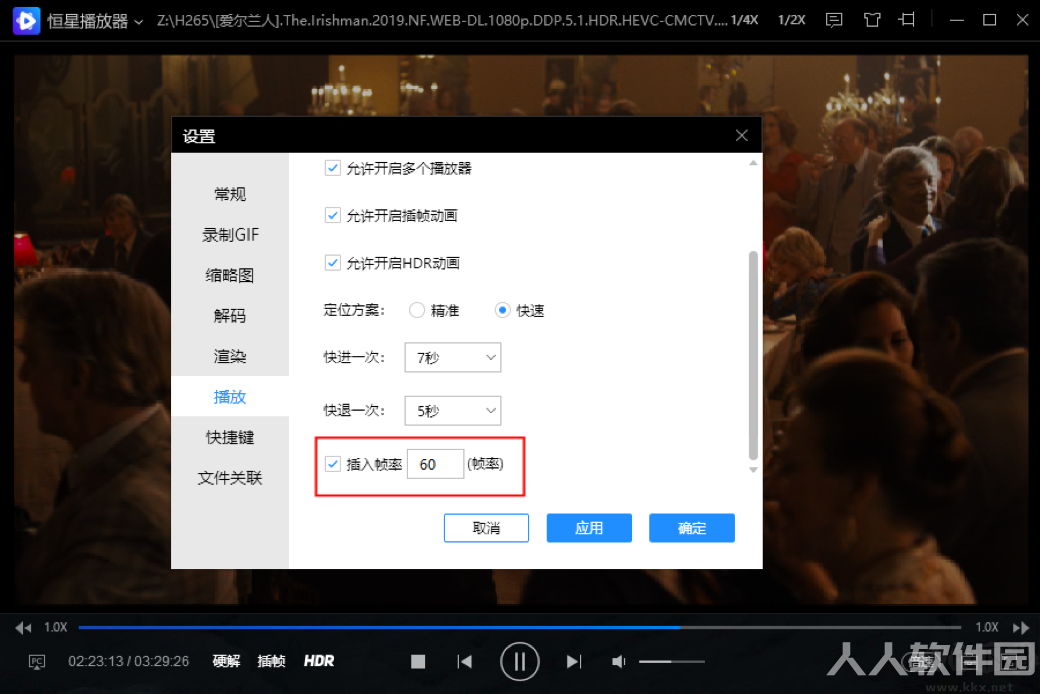Toggle 插帧 frame interpolation in control bar
The image size is (1040, 694).
click(x=271, y=661)
